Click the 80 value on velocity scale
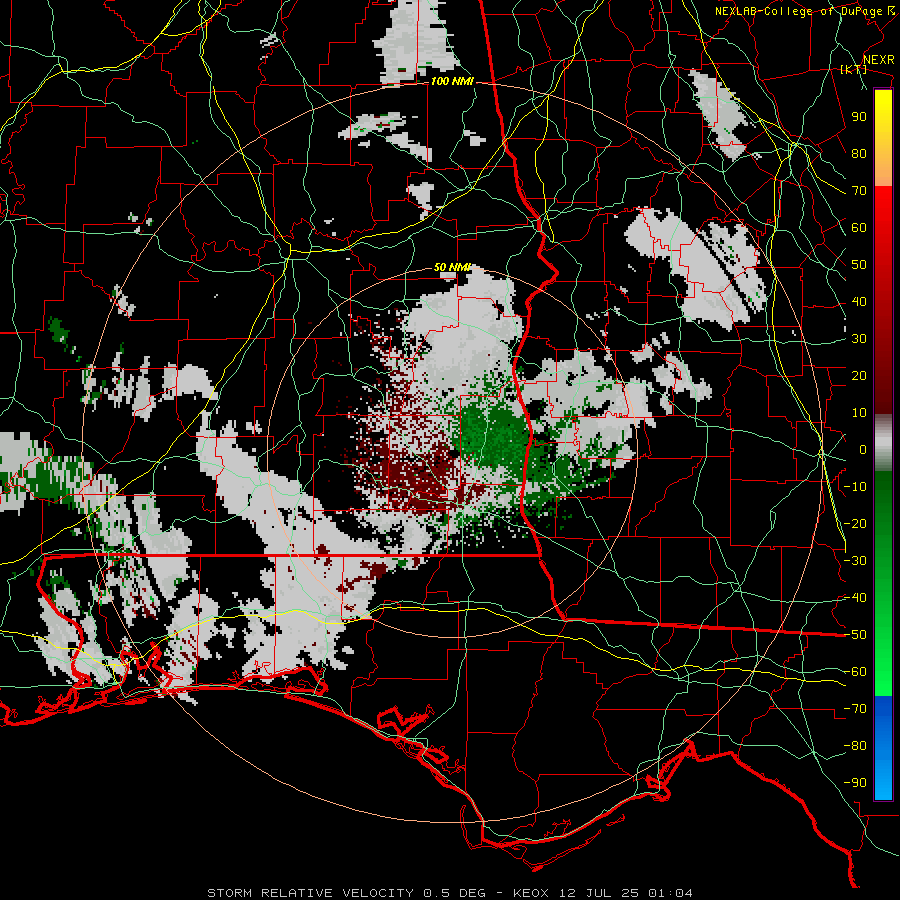 point(859,154)
